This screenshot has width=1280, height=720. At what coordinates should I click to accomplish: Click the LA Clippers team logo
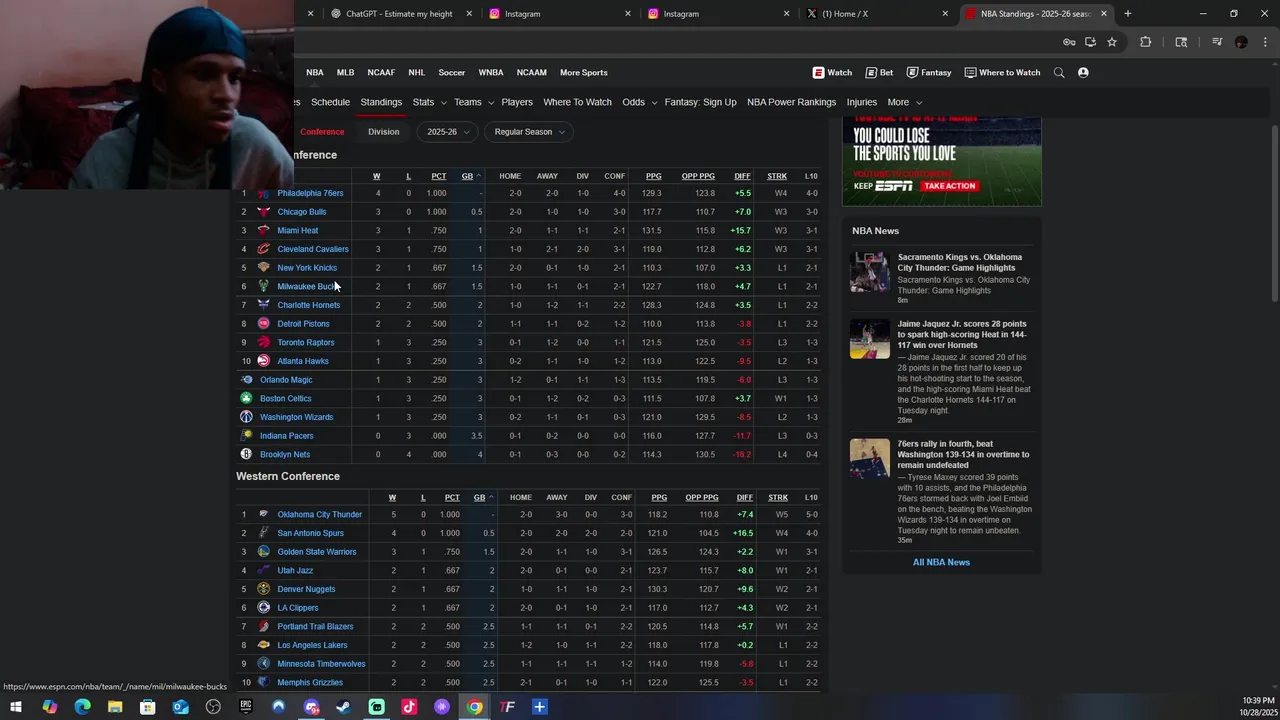point(264,608)
